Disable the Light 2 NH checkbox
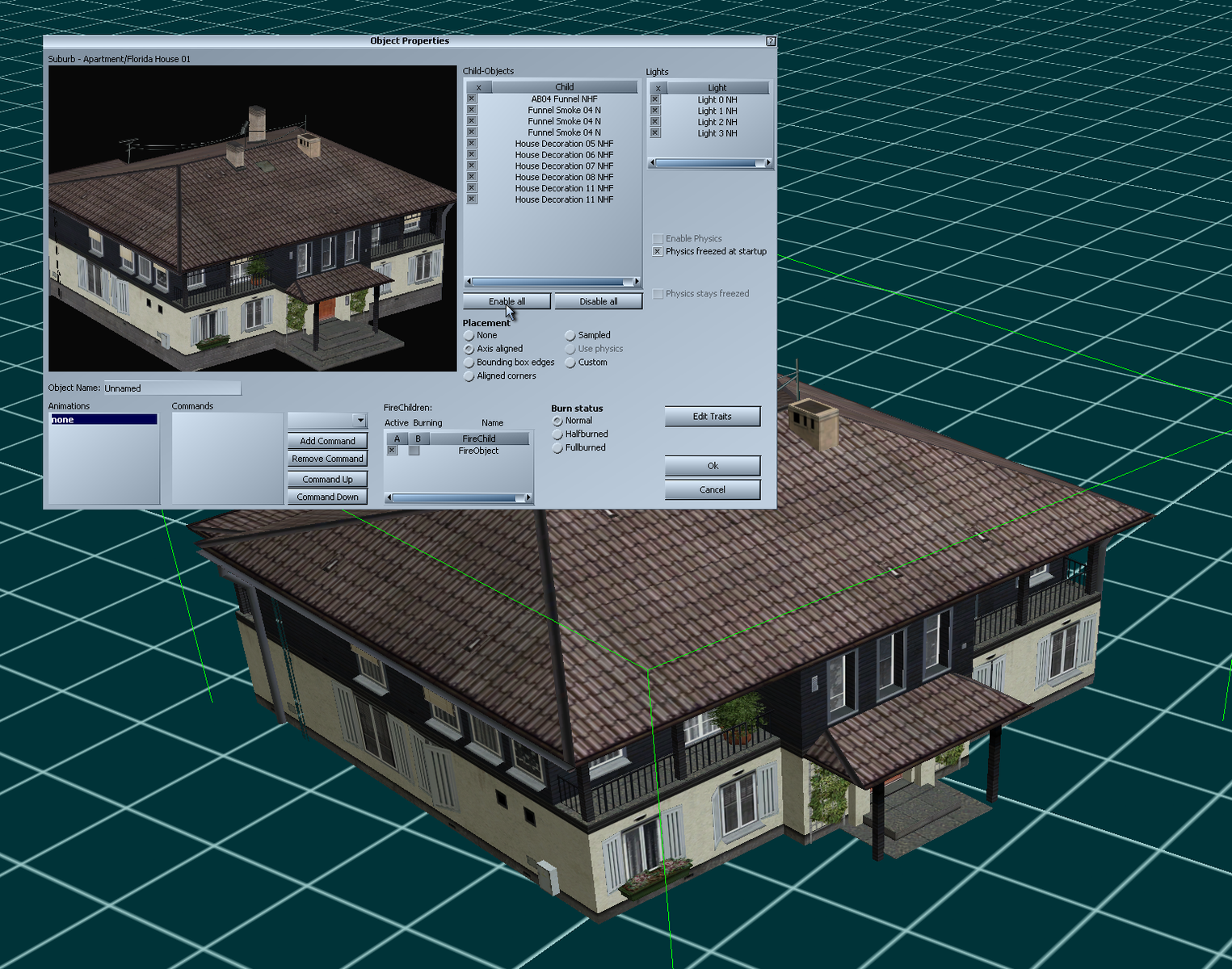Viewport: 1232px width, 969px height. point(655,122)
